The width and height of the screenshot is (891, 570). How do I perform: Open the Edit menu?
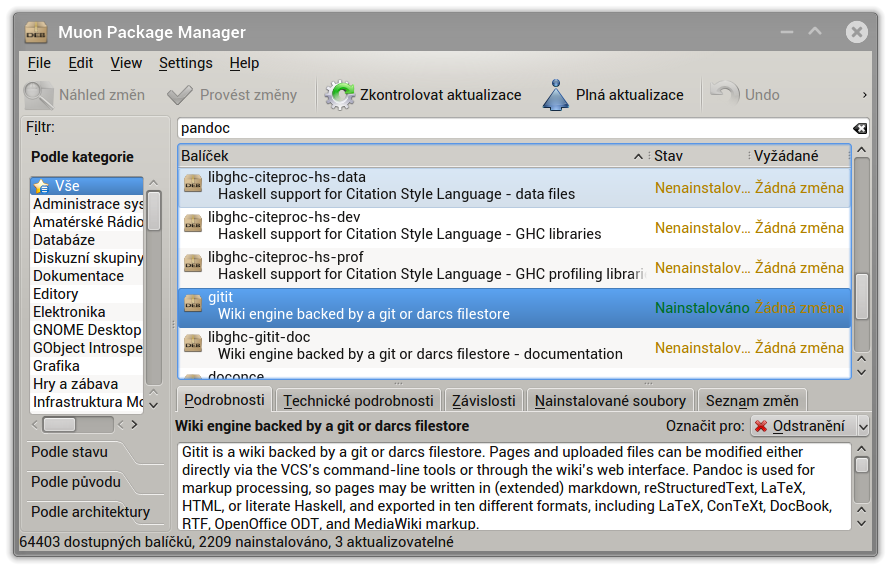coord(81,63)
